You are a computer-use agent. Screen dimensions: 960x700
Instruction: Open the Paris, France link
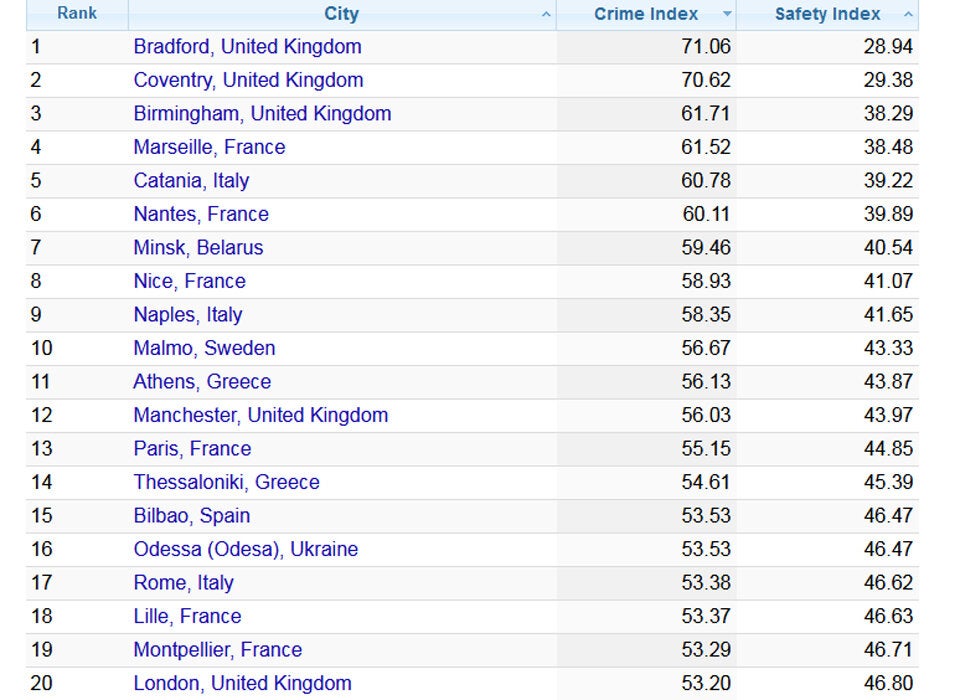click(x=192, y=449)
